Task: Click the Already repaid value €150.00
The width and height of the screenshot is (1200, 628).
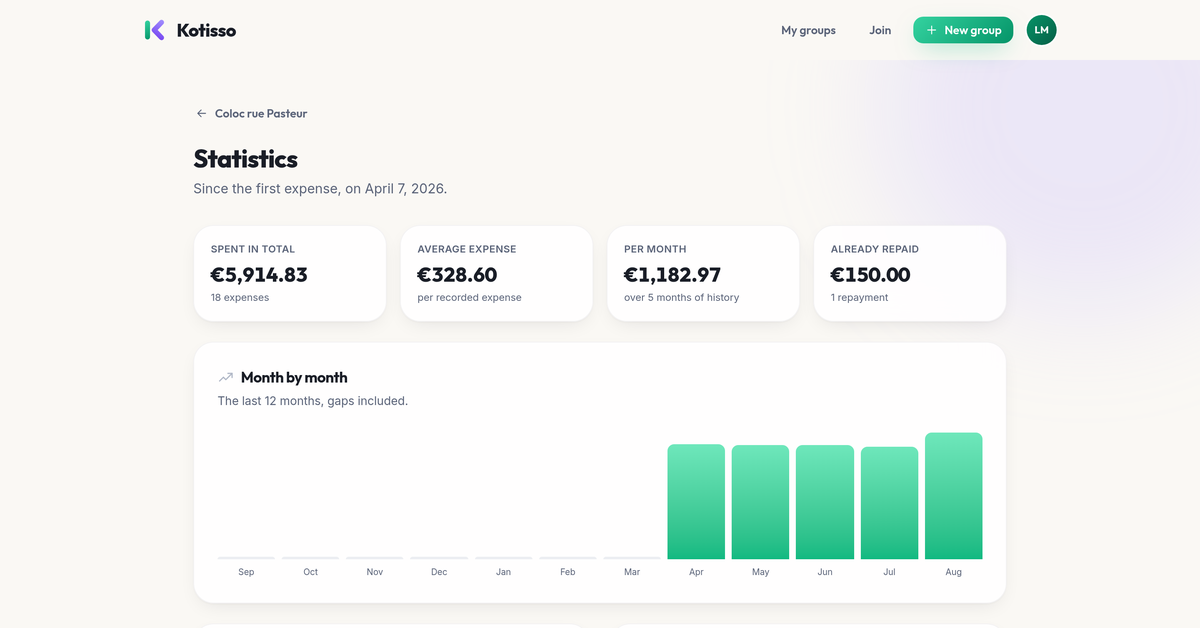Action: pos(870,274)
